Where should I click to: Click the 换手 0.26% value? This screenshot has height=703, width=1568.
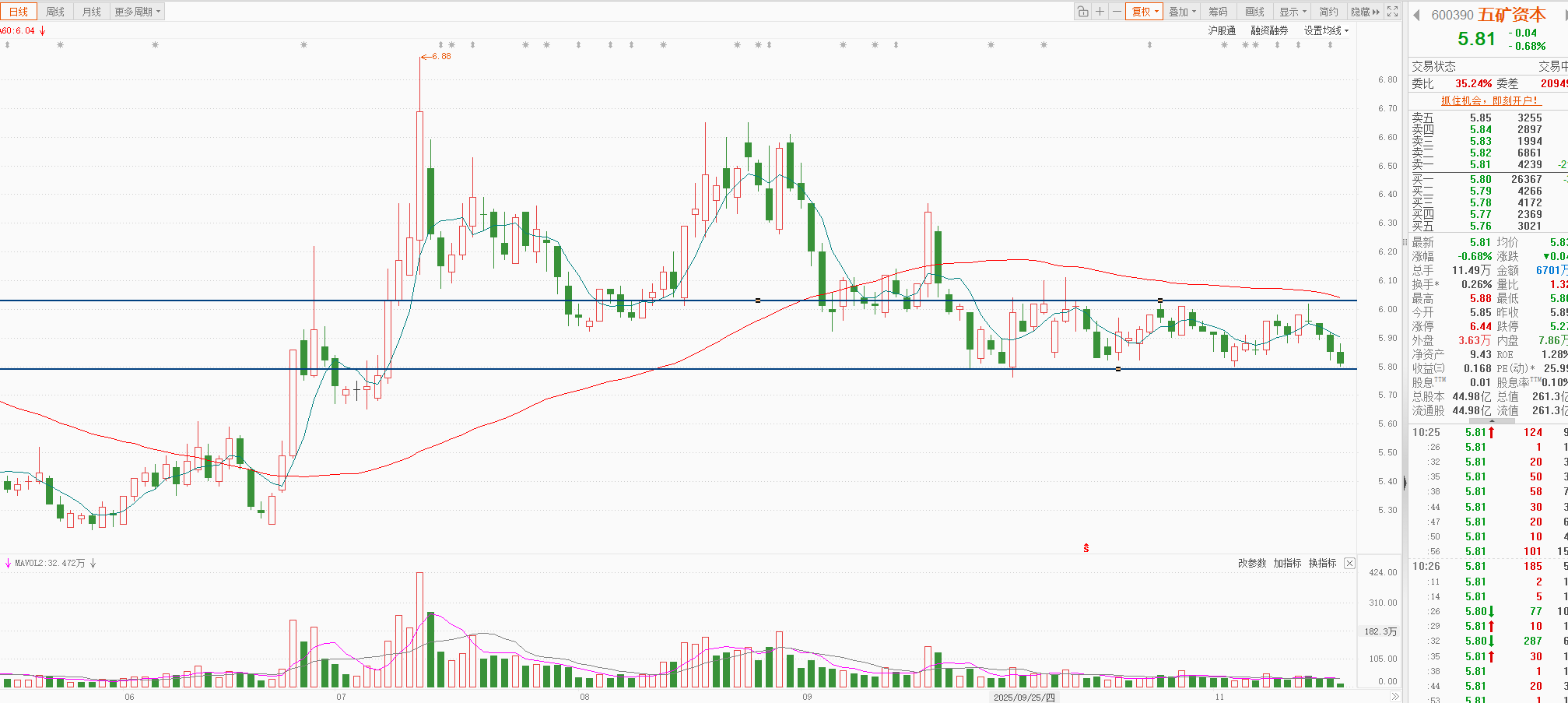point(1476,284)
